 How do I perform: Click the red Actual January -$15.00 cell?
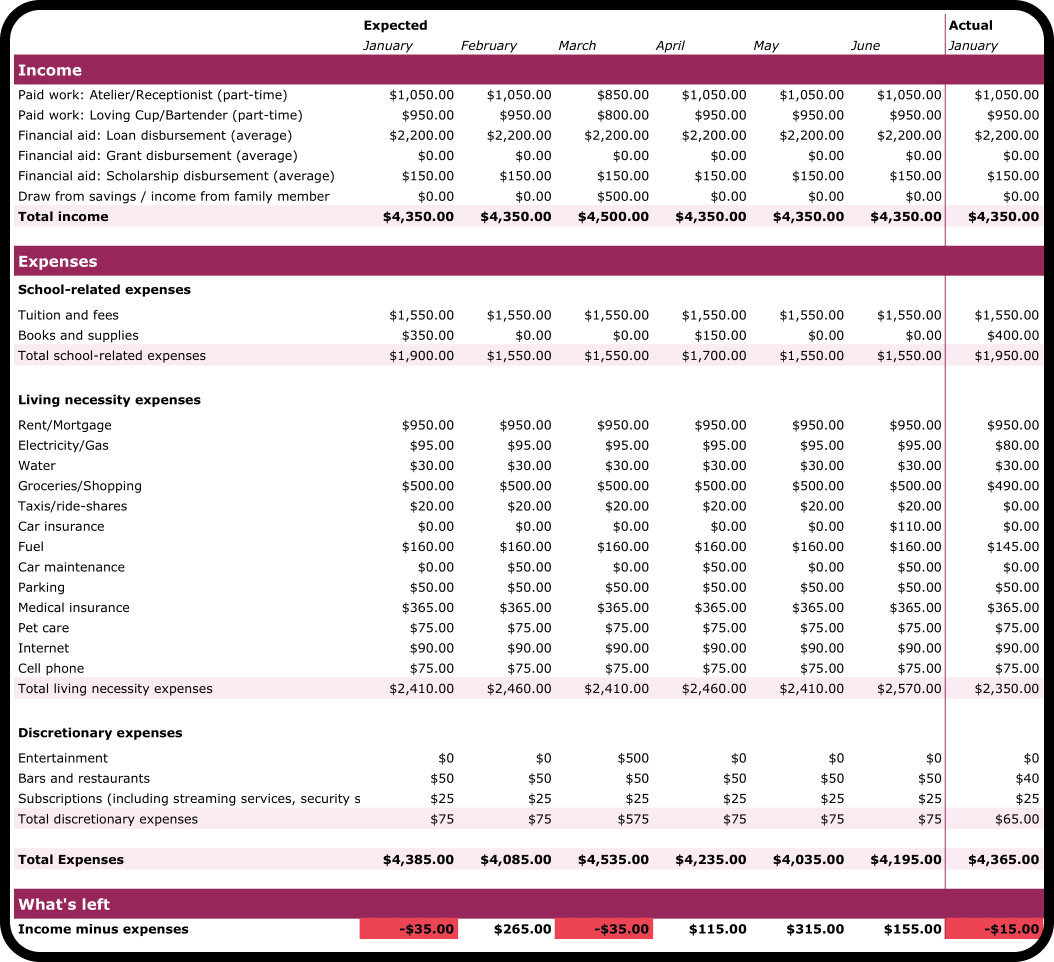coord(994,929)
